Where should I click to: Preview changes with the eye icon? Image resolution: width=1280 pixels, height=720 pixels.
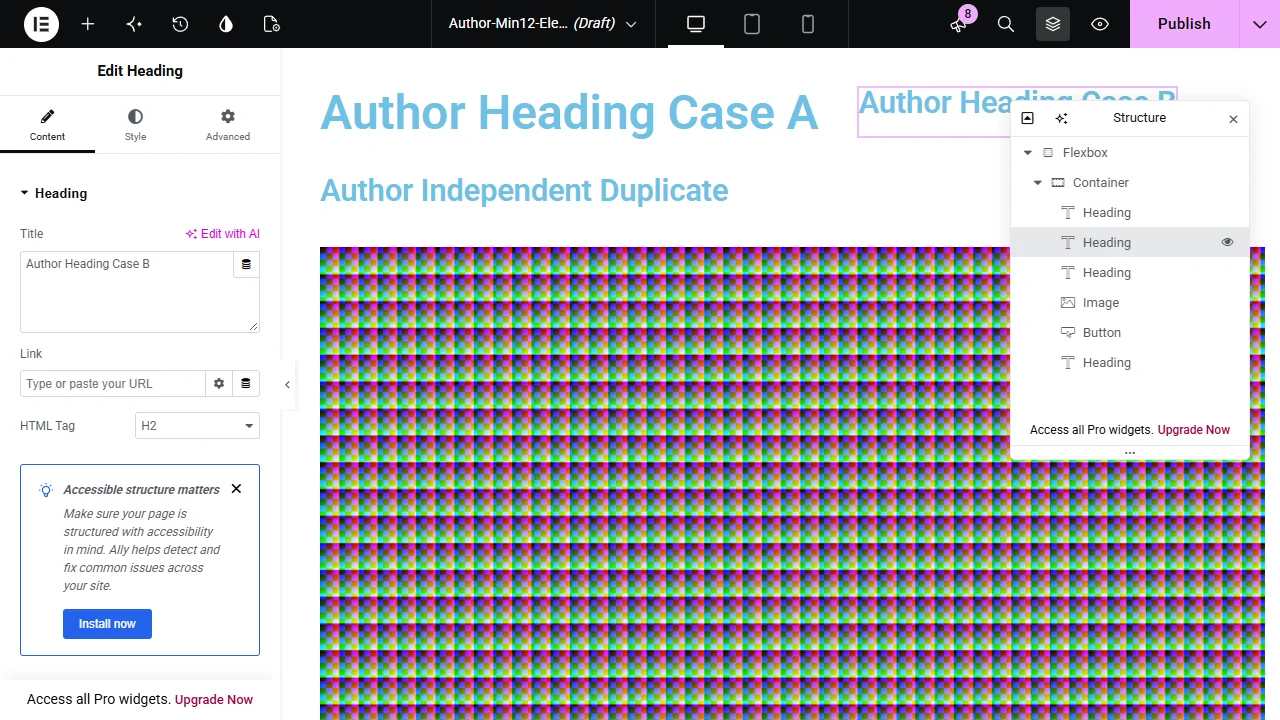[1100, 24]
